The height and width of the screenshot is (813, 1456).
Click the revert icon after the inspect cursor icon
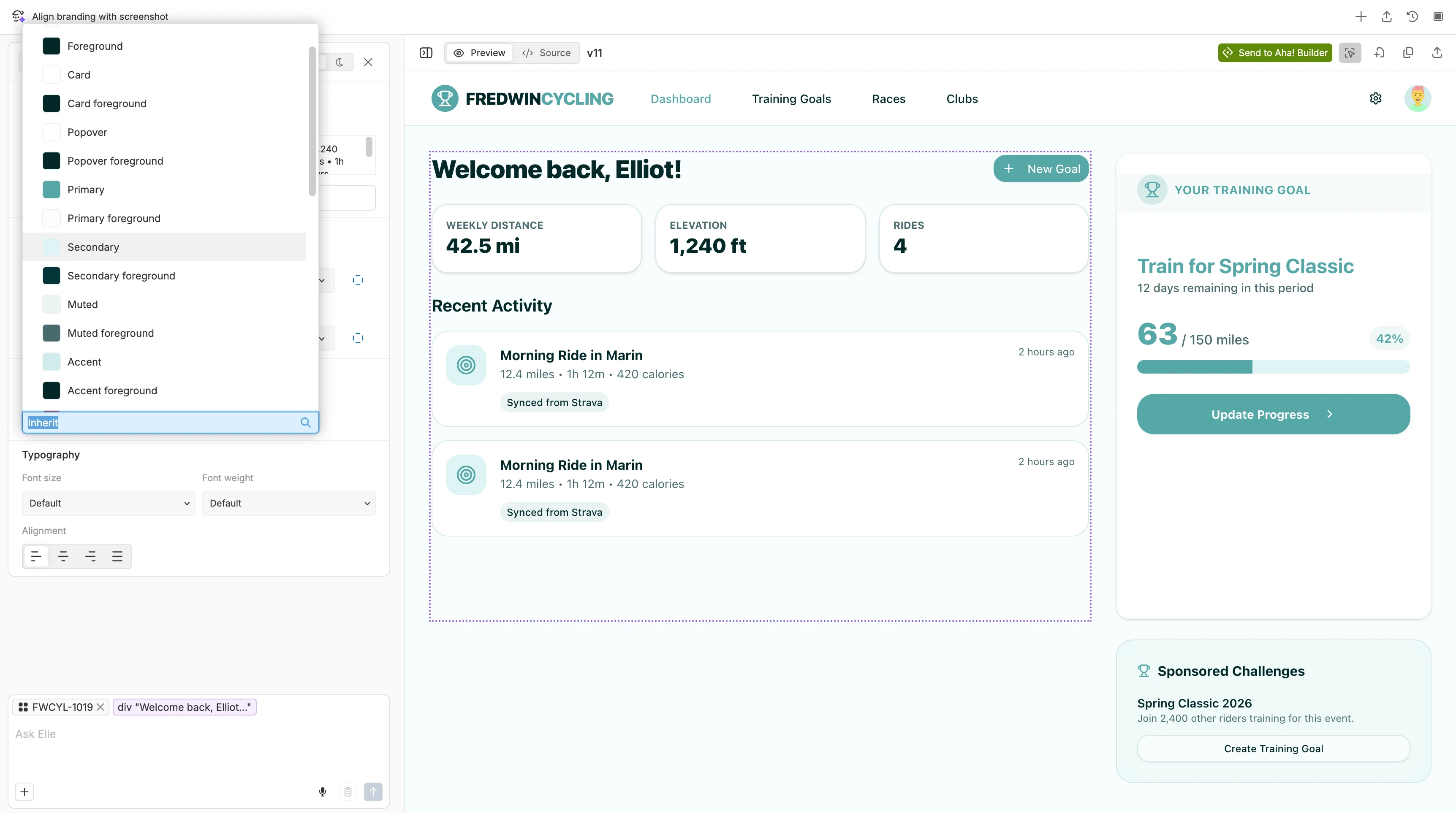[x=1379, y=52]
